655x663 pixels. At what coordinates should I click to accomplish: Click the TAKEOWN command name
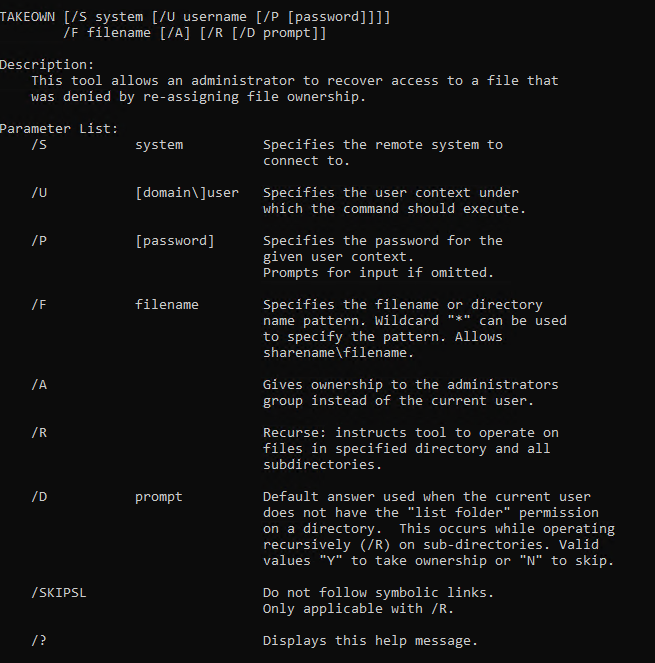[27, 17]
